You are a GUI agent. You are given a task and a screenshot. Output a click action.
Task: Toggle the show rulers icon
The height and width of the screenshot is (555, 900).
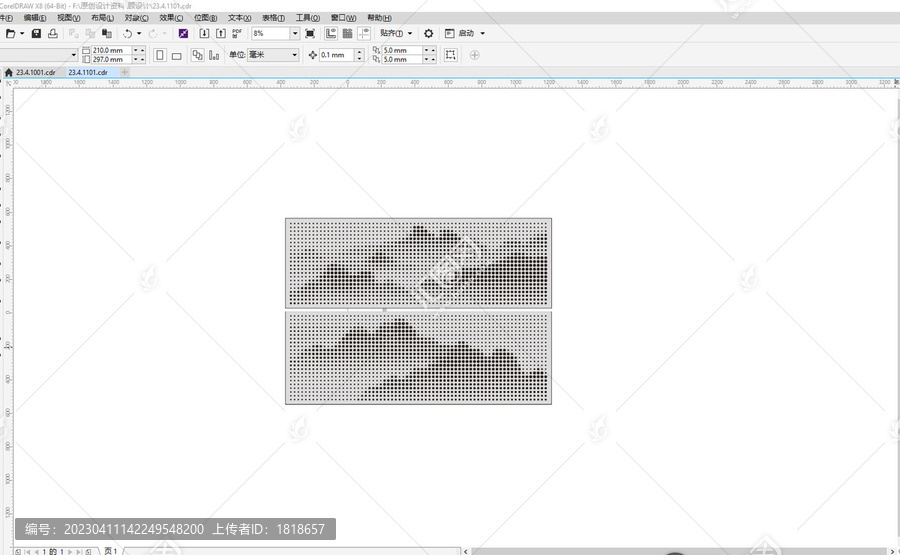pyautogui.click(x=331, y=34)
